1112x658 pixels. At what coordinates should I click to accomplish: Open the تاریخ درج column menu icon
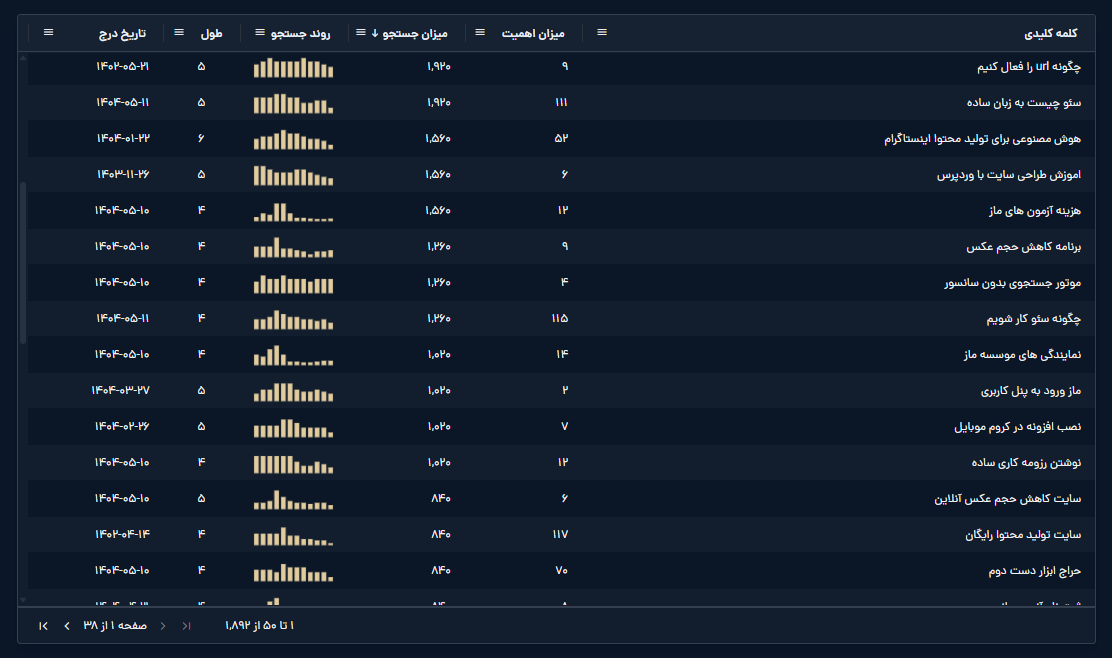point(48,33)
